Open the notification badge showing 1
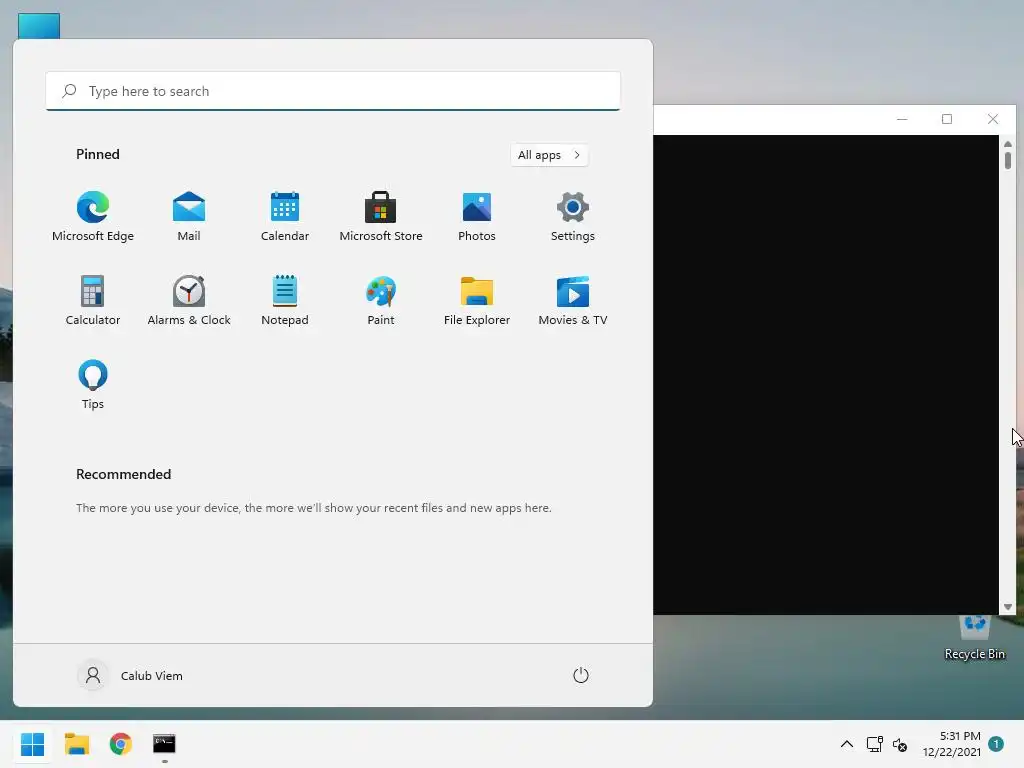Screen dimensions: 1024x768 pyautogui.click(x=996, y=743)
